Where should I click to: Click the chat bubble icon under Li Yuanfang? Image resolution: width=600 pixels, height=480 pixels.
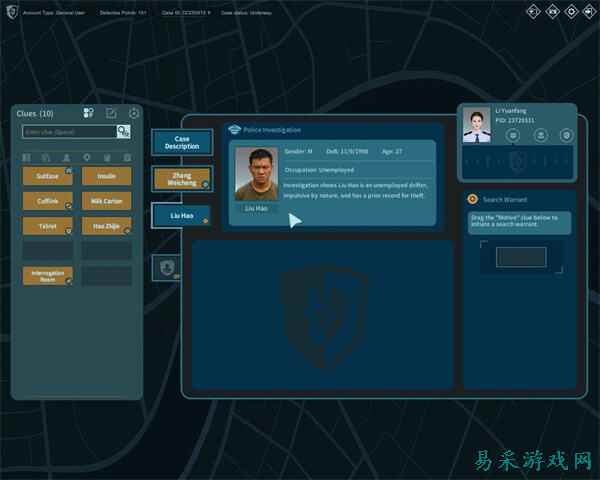[x=513, y=135]
